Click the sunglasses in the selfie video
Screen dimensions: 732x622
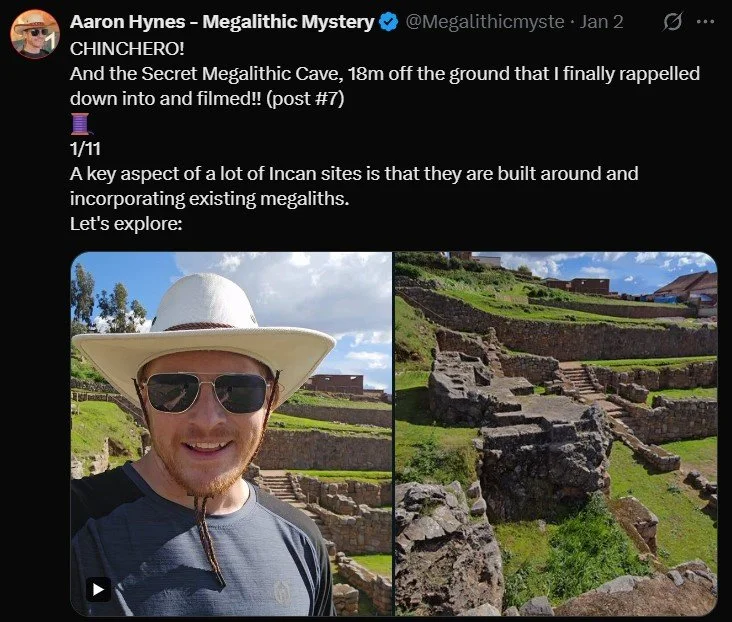206,392
